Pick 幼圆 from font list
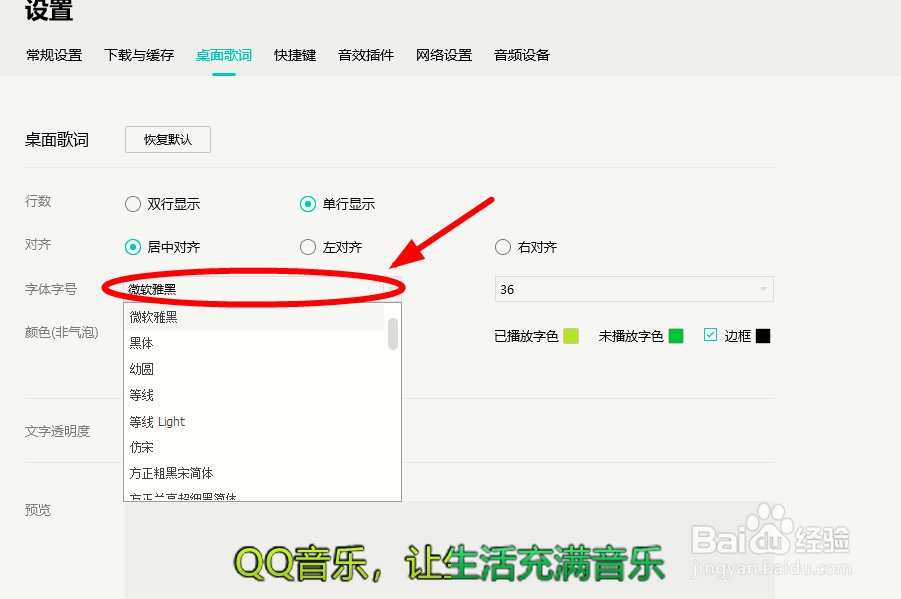This screenshot has height=599, width=901. click(255, 369)
